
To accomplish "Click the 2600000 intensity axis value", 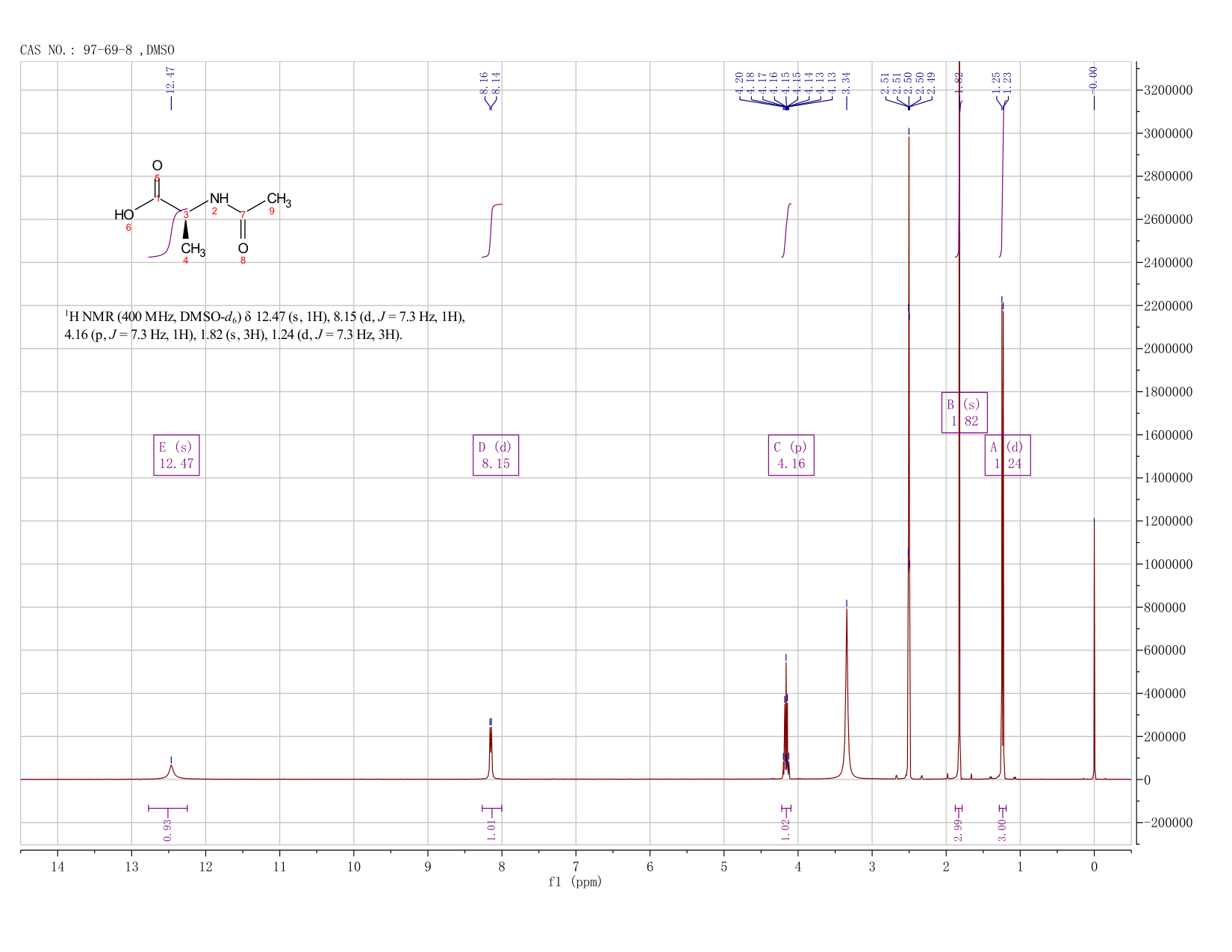I will (x=1168, y=220).
